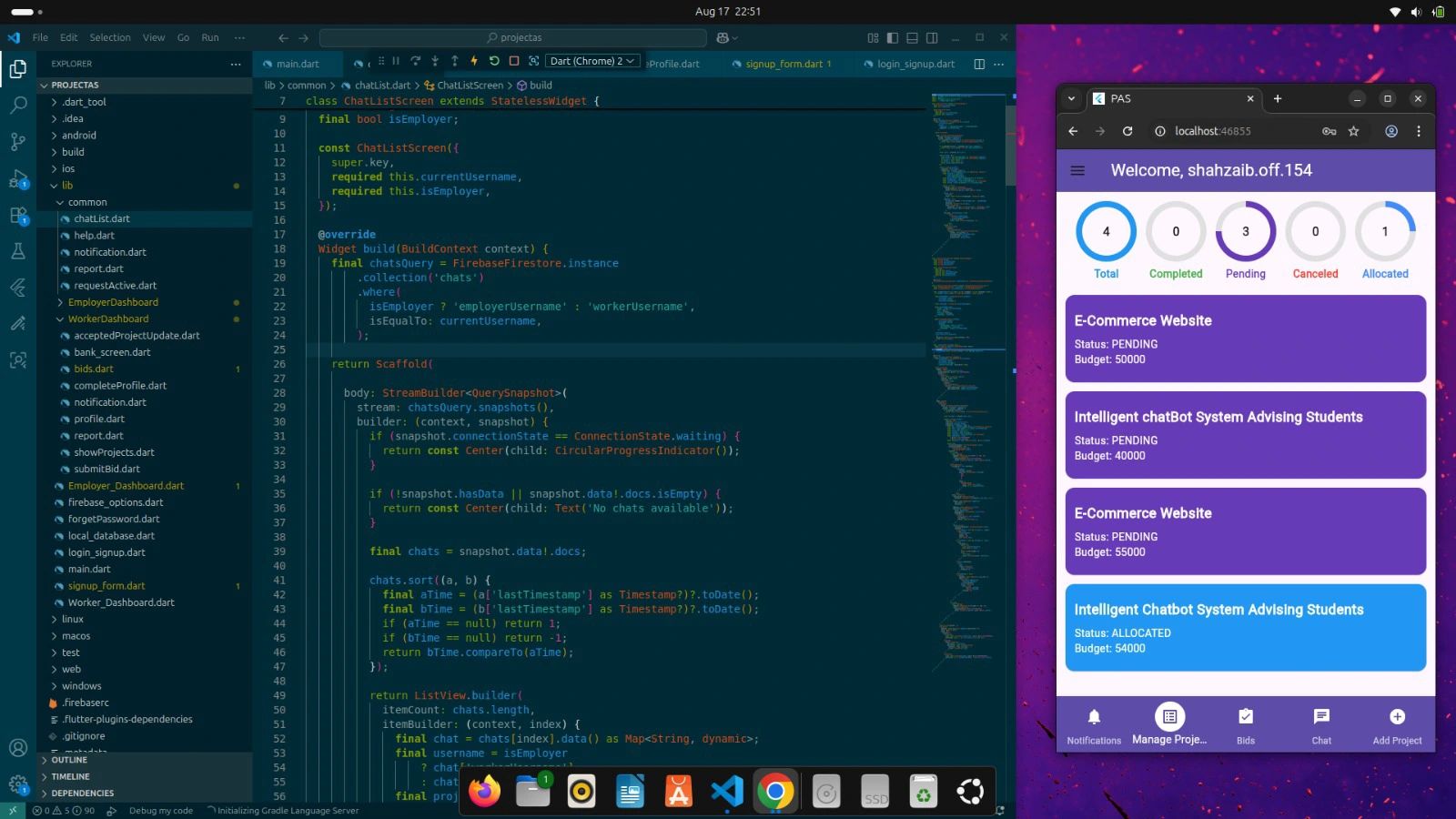This screenshot has width=1456, height=819.
Task: Trigger Hot Reload with the lightning icon
Action: (473, 60)
